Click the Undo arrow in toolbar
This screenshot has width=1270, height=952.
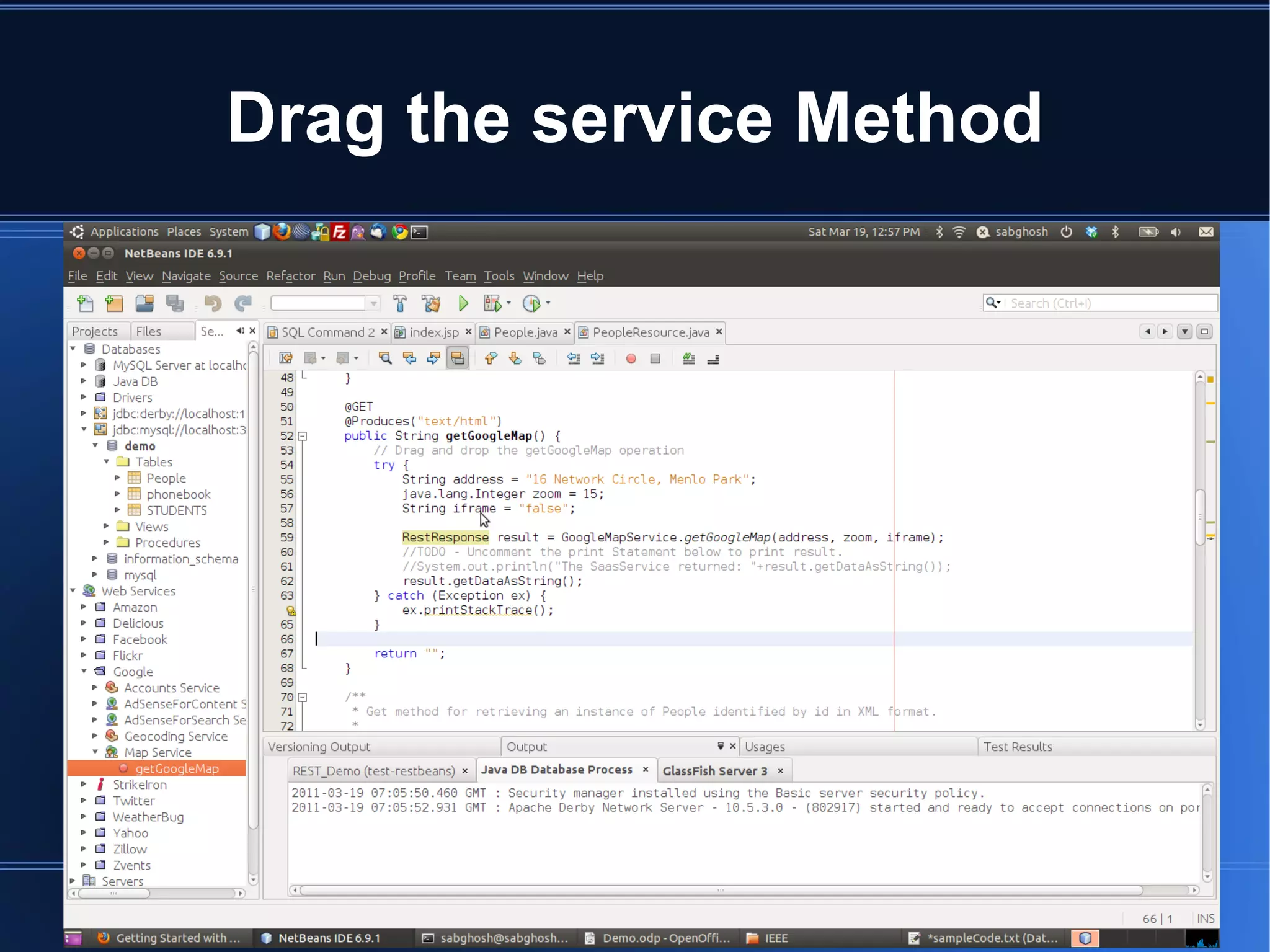[212, 303]
